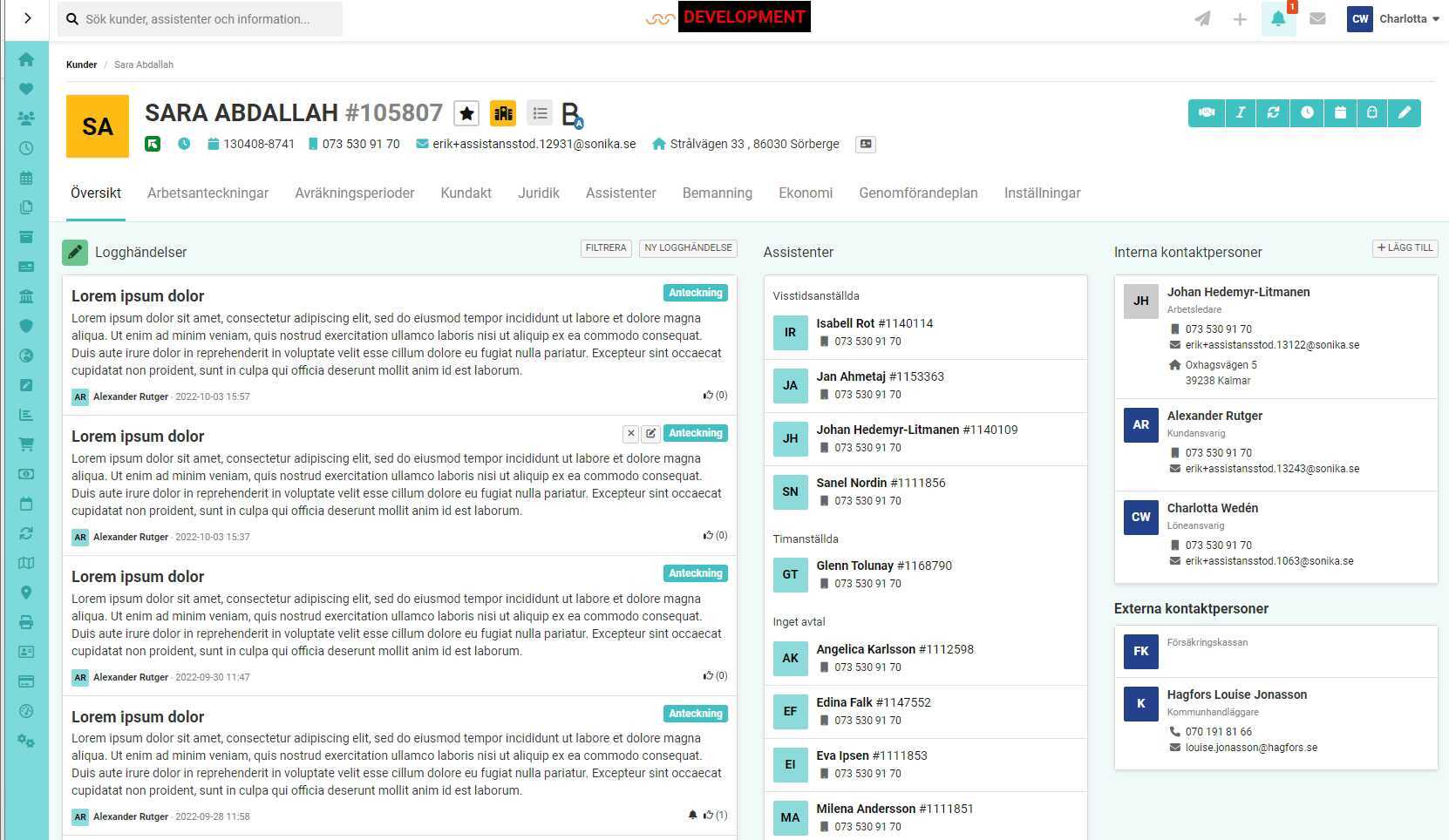The image size is (1449, 840).
Task: Switch to the Avräkningsperioder tab
Action: coord(355,193)
